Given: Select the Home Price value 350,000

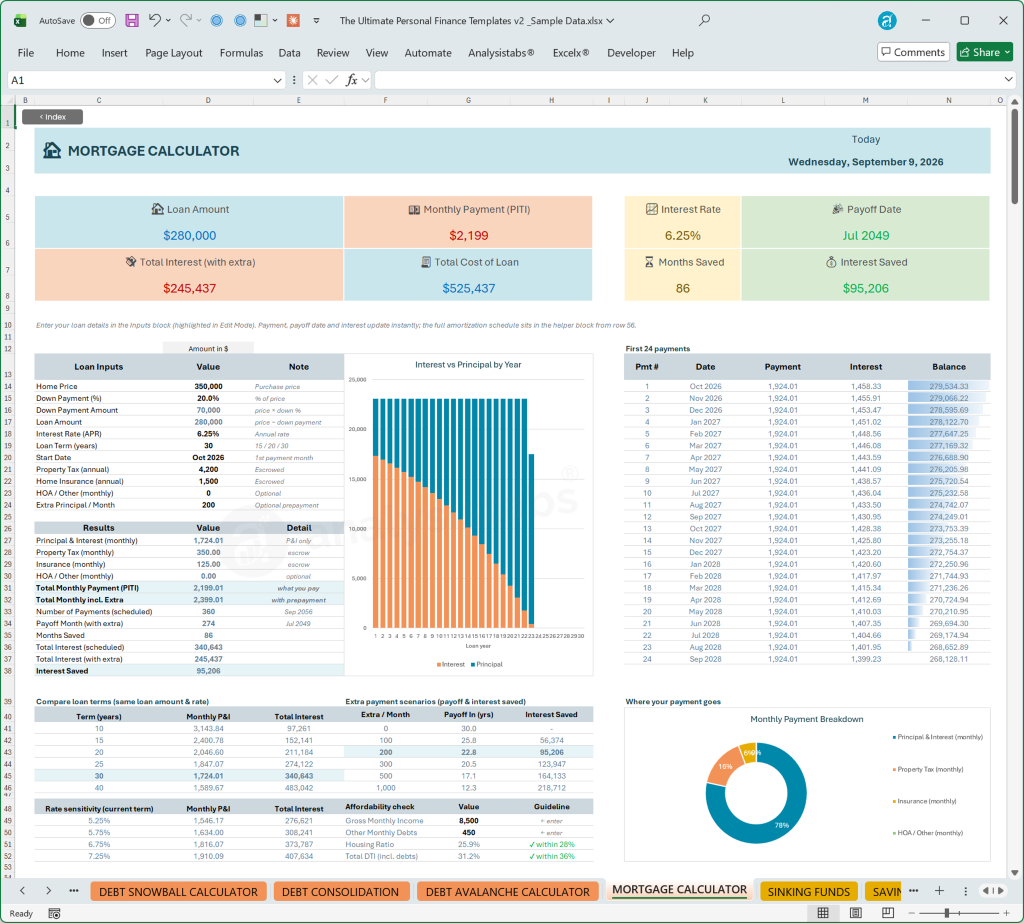Looking at the screenshot, I should (208, 386).
